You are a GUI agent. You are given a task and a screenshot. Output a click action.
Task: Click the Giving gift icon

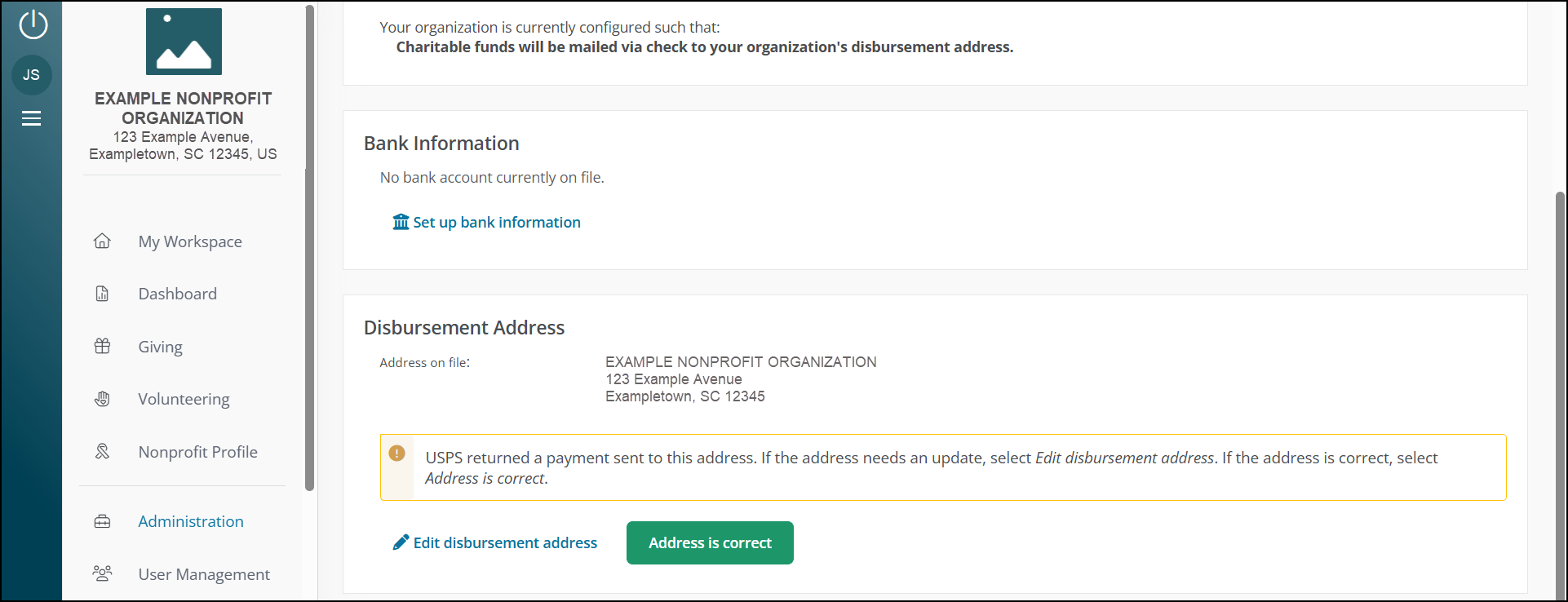pos(102,346)
